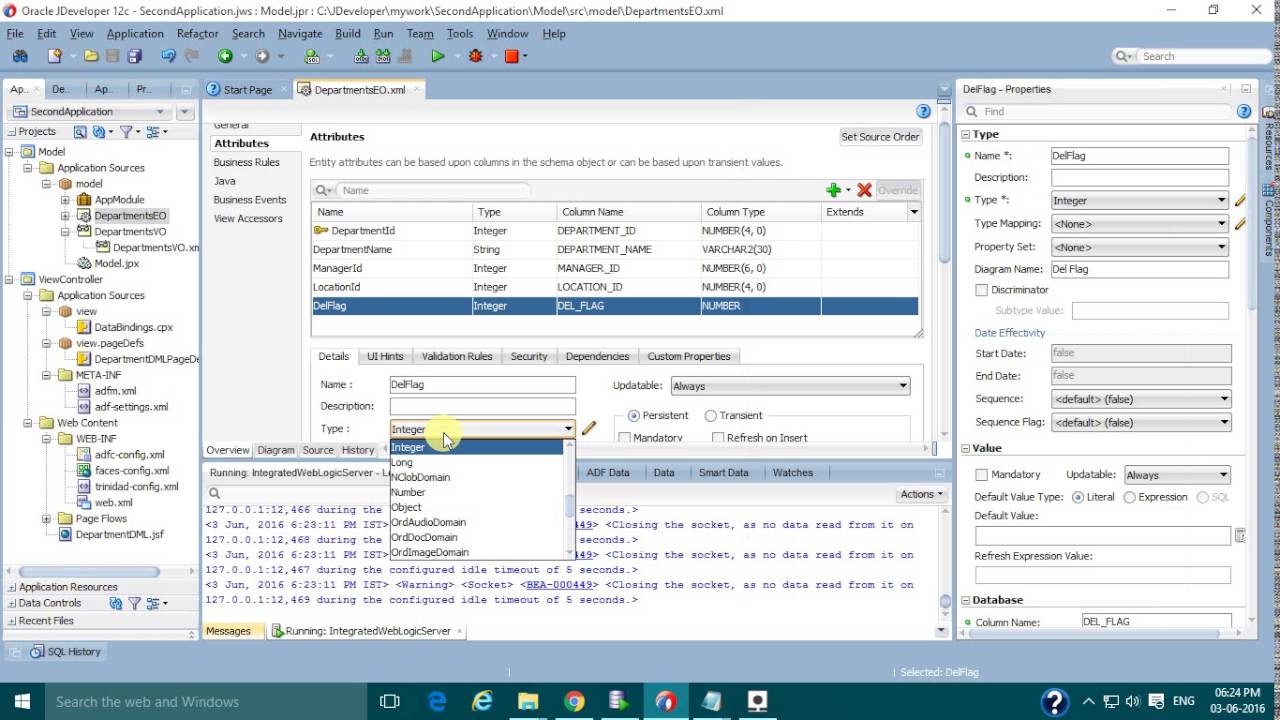Choose Long from the Type dropdown list

click(401, 462)
